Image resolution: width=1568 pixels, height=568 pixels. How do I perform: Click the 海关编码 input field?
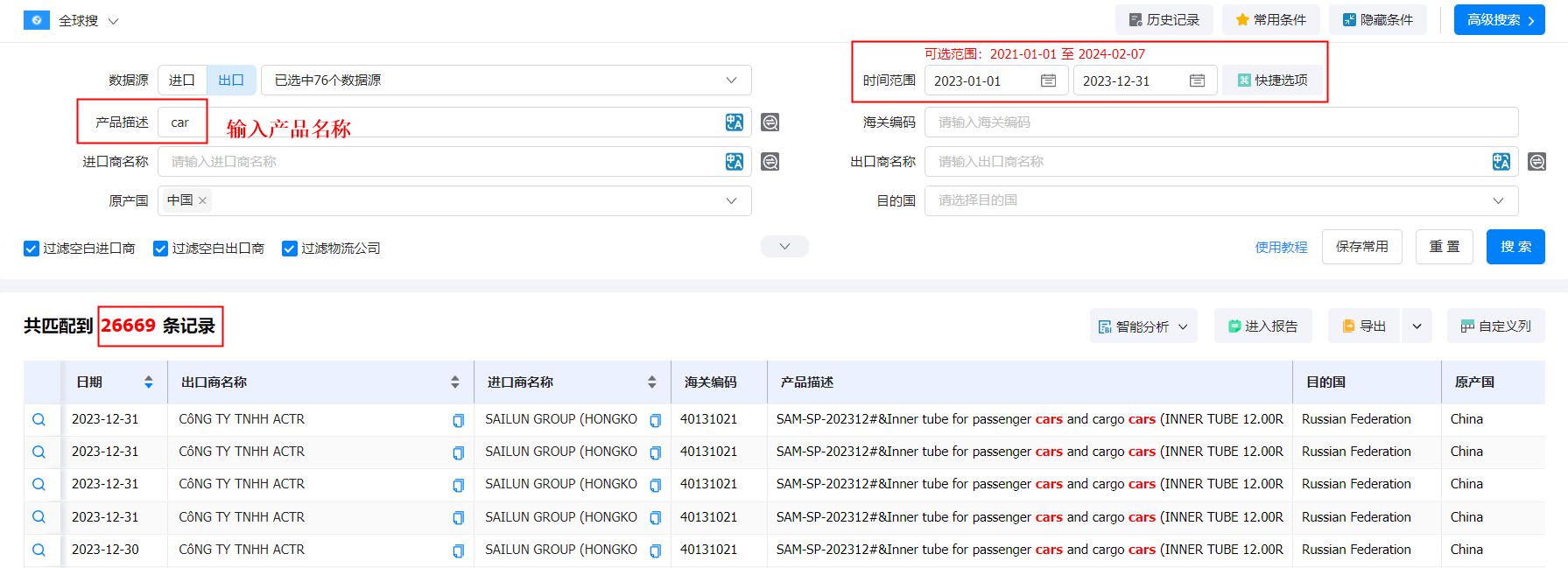pyautogui.click(x=1220, y=123)
